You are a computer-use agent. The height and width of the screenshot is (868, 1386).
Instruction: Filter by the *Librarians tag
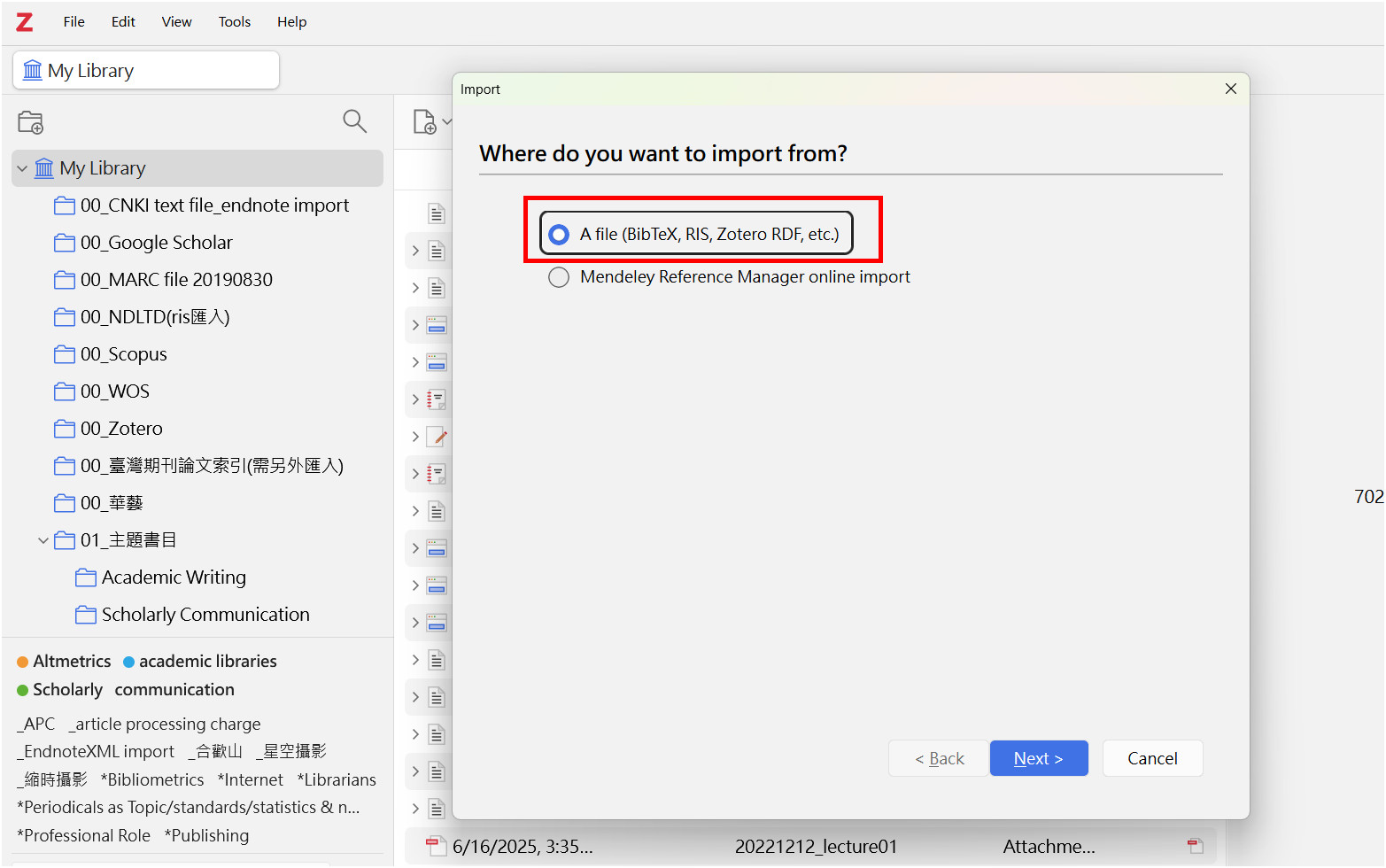[337, 780]
